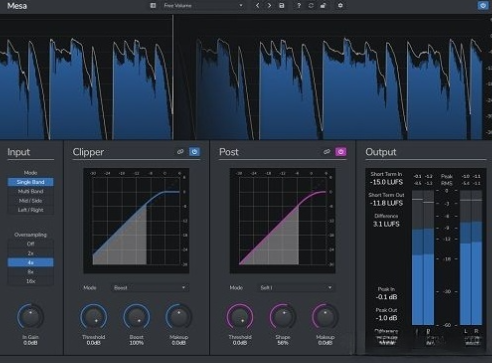Viewport: 492px width, 363px height.
Task: Click the left input level meter
Action: point(417,258)
